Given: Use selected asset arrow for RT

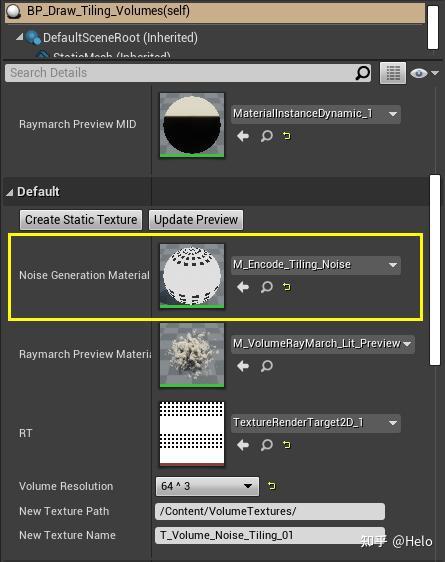Looking at the screenshot, I should 243,445.
